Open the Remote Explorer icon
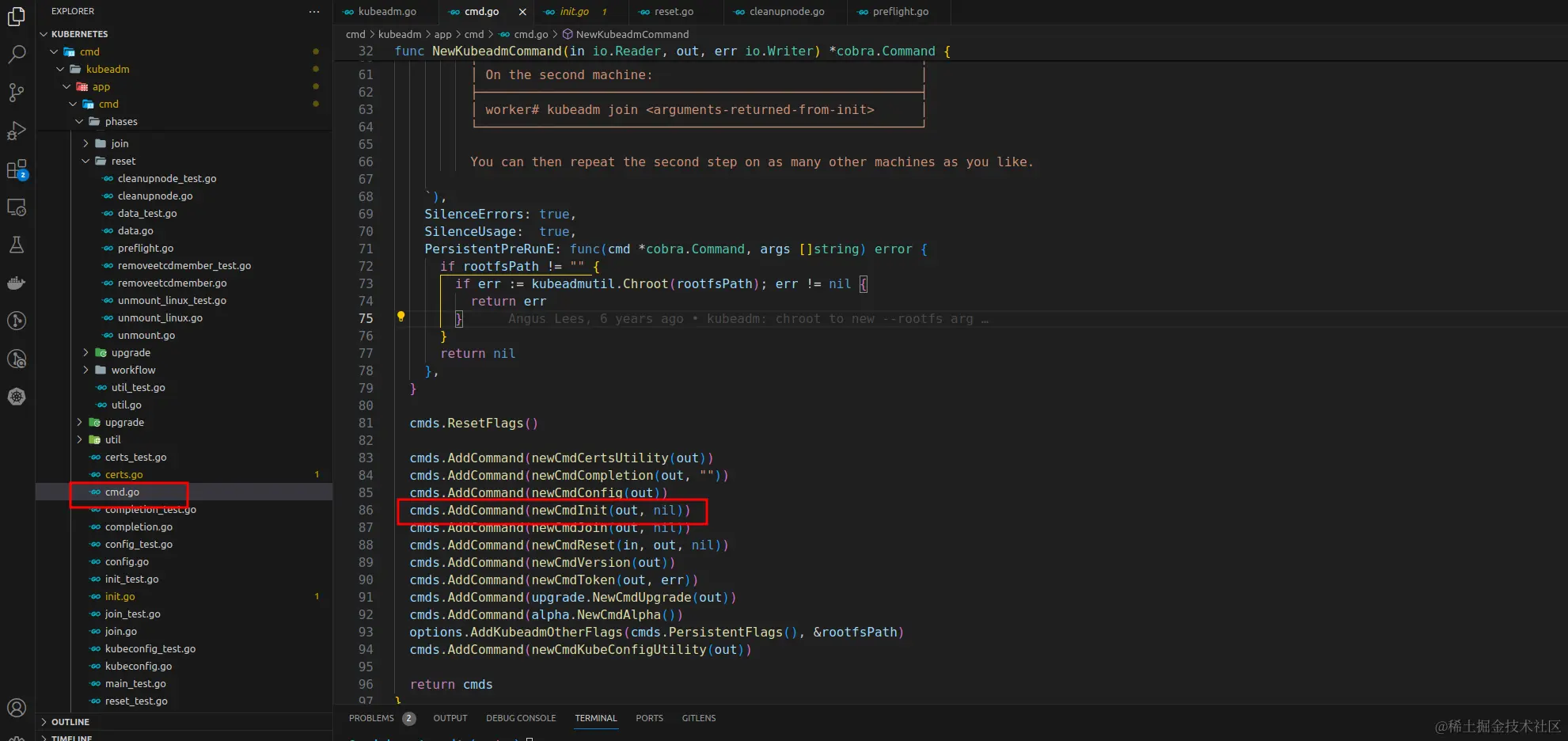The width and height of the screenshot is (1568, 741). [17, 207]
